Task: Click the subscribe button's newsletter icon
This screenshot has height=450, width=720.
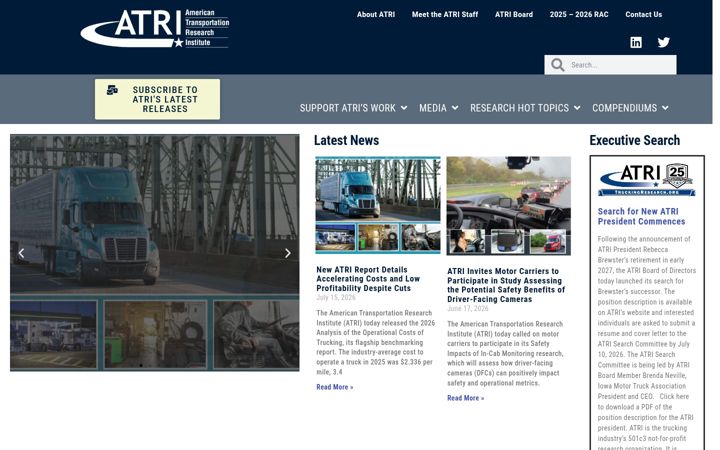Action: [x=112, y=90]
